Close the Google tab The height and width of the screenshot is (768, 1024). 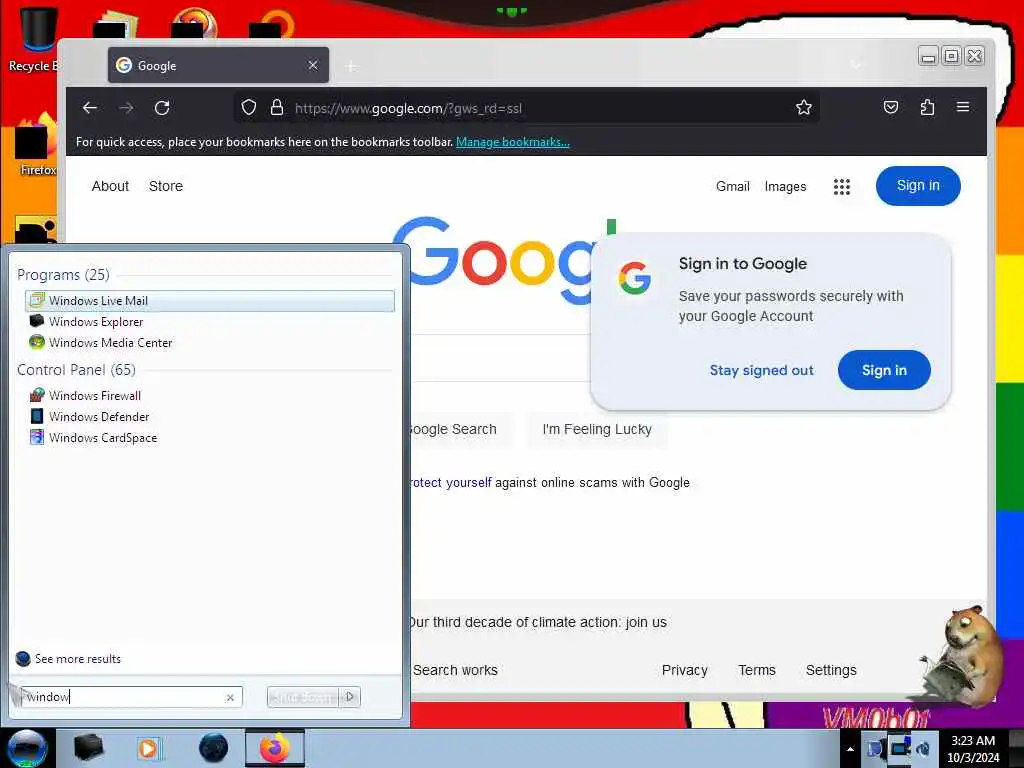coord(313,65)
